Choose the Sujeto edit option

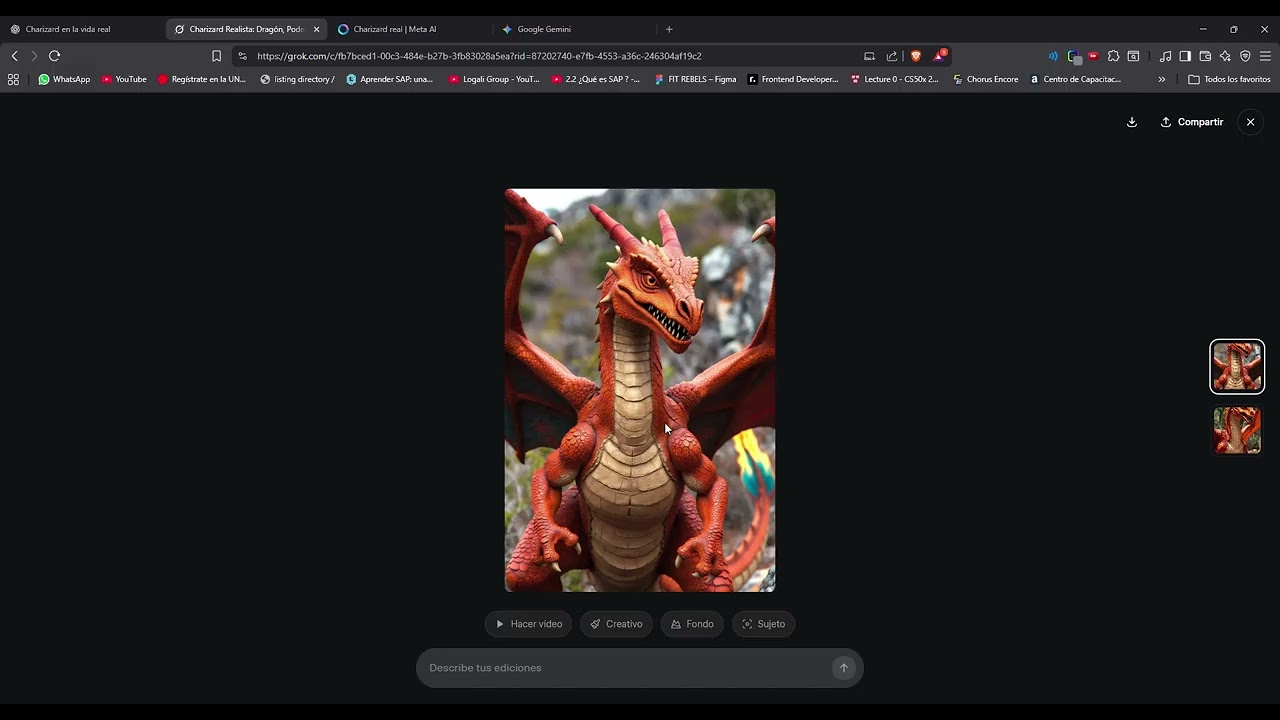[x=763, y=624]
